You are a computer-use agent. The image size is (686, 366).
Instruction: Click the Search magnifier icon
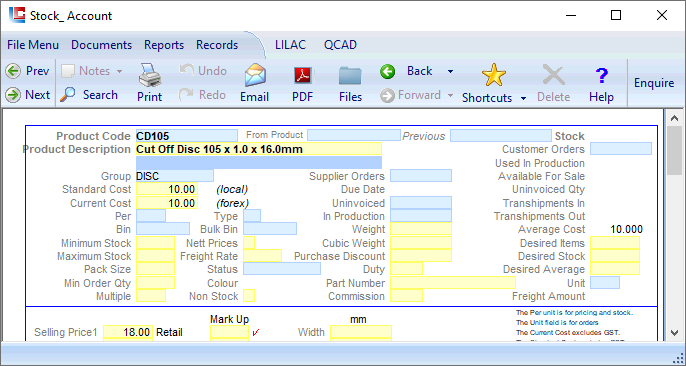[68, 94]
